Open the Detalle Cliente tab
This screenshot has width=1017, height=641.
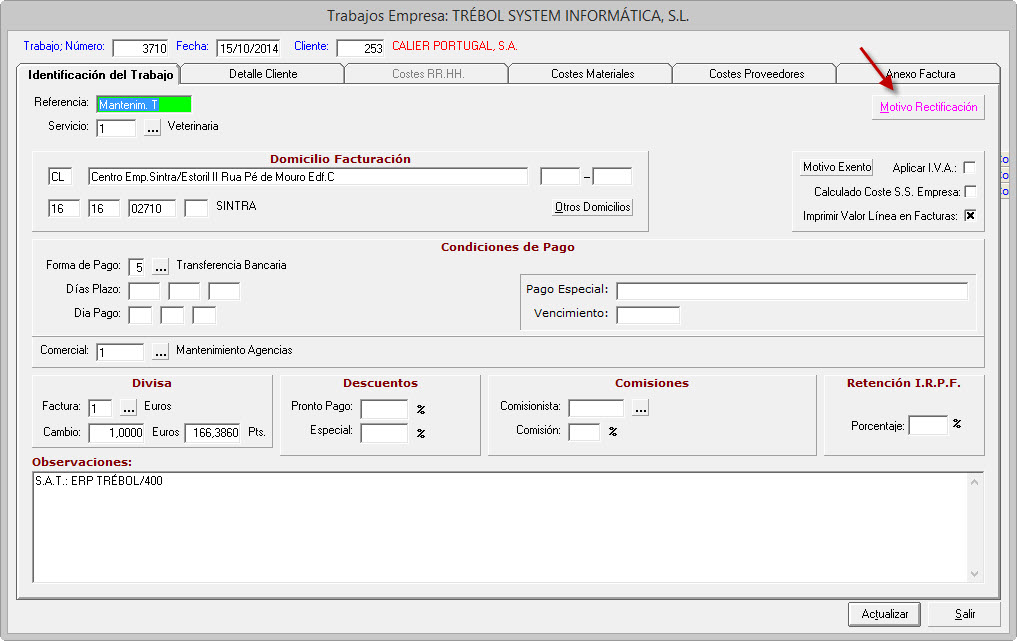click(x=263, y=74)
